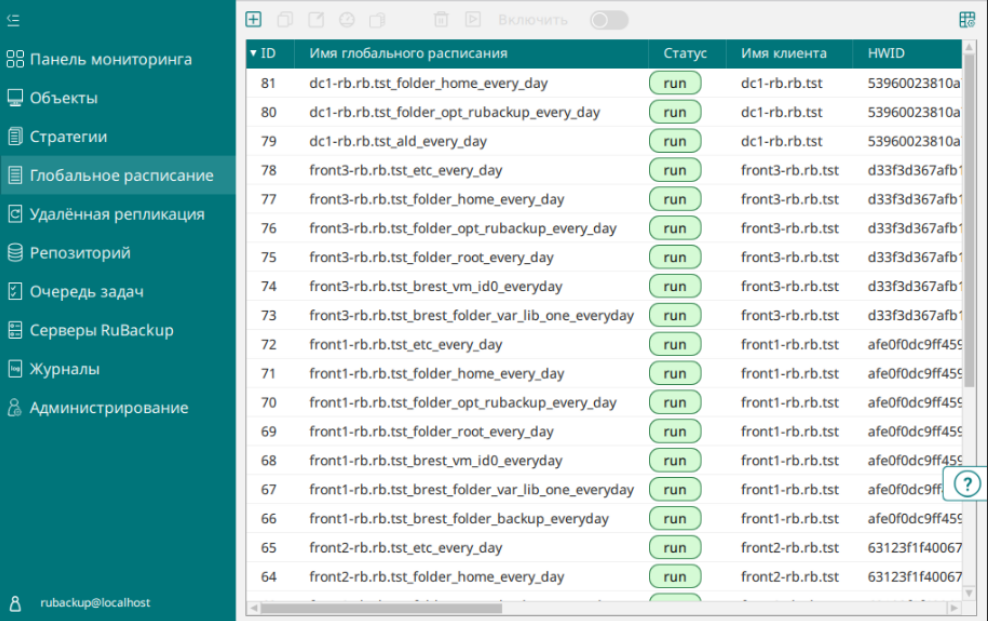Click the toolbar icon right of the clock
988x621 pixels.
tap(377, 20)
